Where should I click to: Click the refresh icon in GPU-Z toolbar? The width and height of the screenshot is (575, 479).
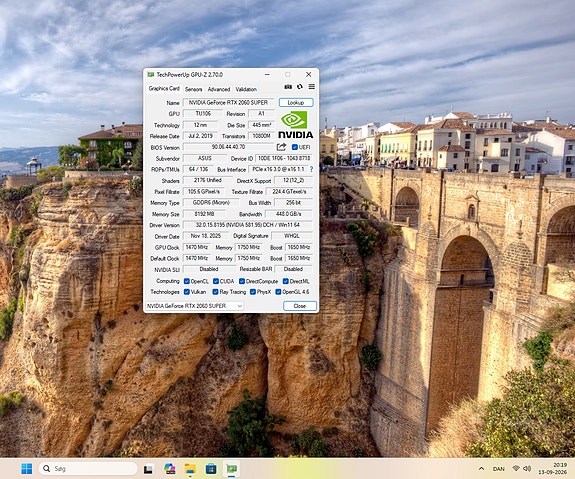(x=300, y=87)
